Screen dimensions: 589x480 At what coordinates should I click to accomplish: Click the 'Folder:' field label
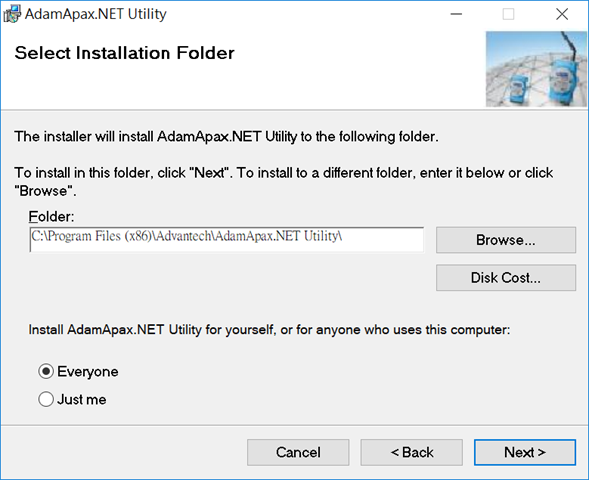pyautogui.click(x=51, y=217)
